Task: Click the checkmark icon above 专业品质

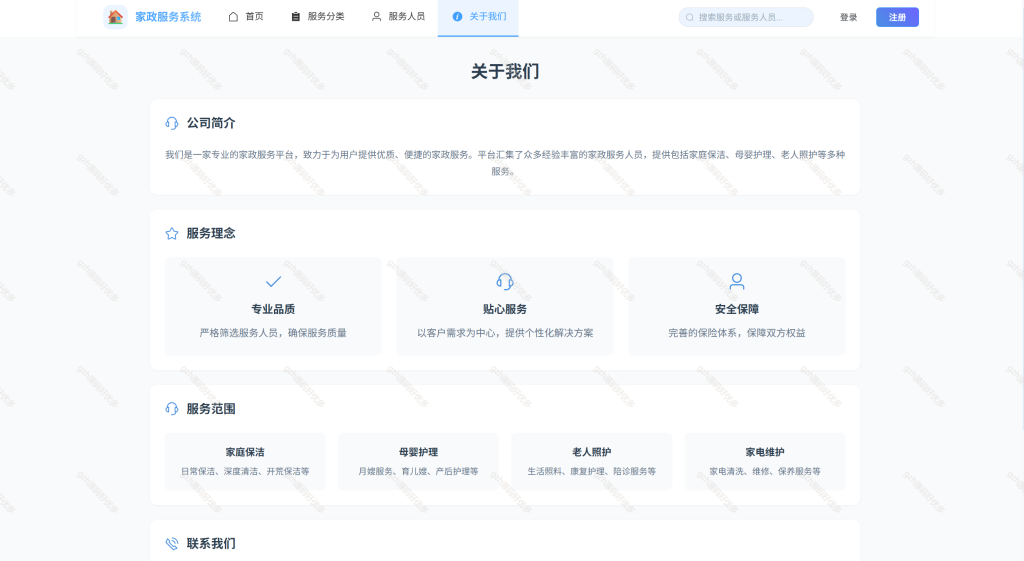Action: (273, 281)
